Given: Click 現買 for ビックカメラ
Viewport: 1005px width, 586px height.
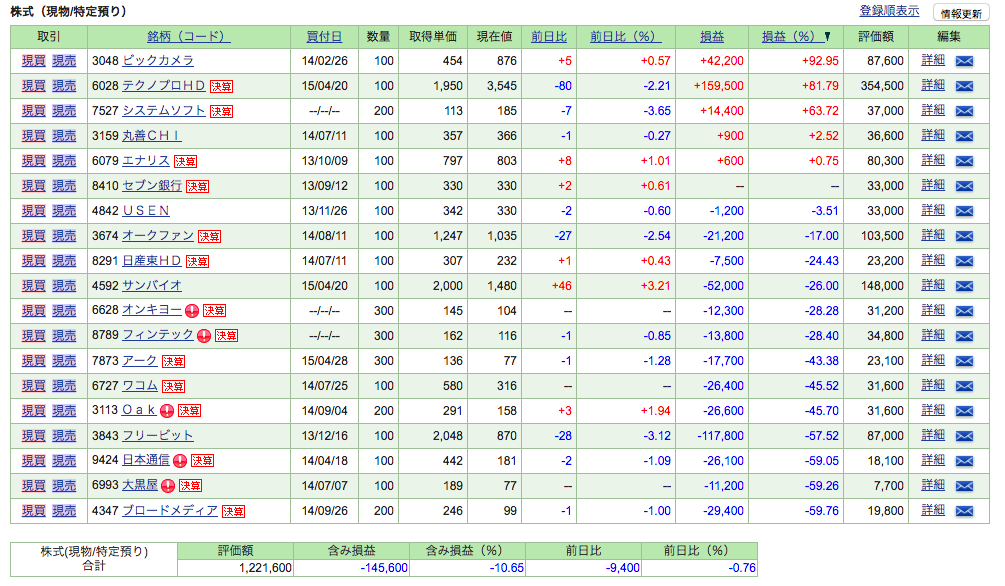Looking at the screenshot, I should click(x=33, y=61).
